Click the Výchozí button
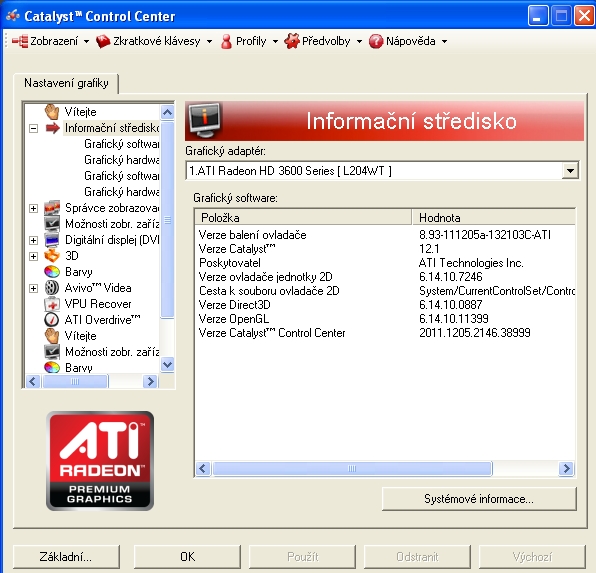 tap(532, 557)
